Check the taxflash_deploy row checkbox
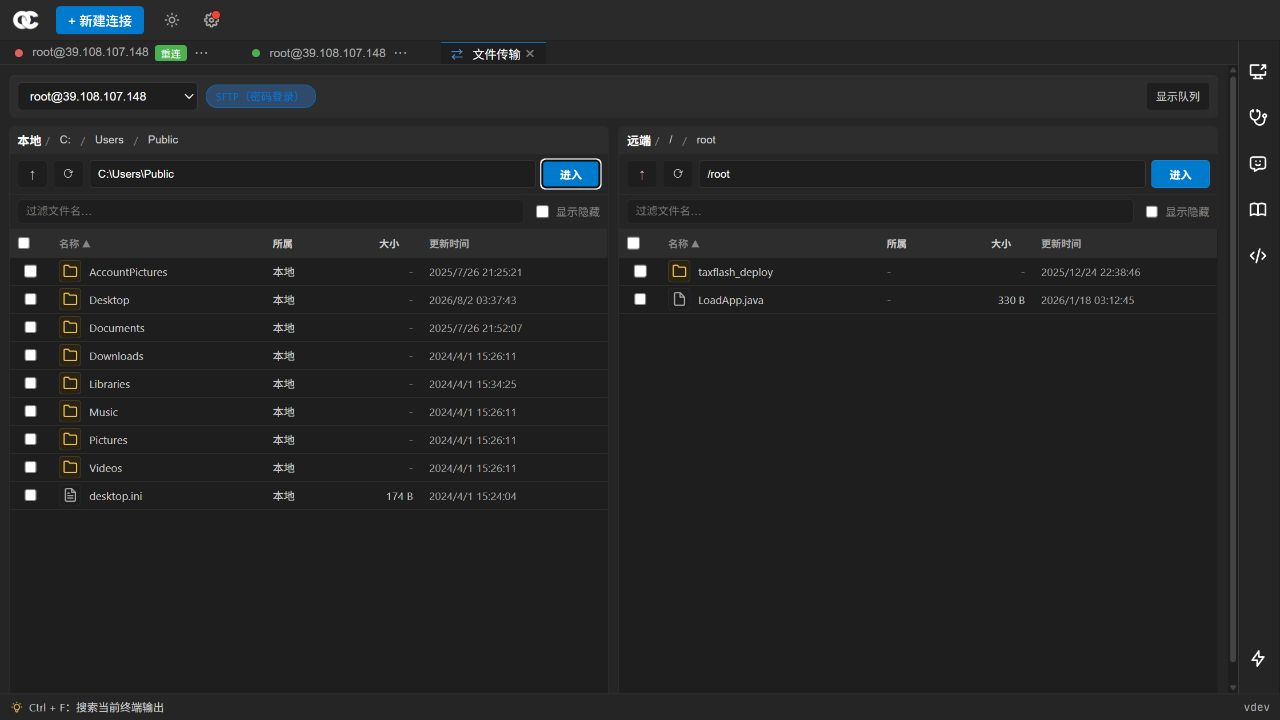Viewport: 1280px width, 720px height. click(x=640, y=271)
